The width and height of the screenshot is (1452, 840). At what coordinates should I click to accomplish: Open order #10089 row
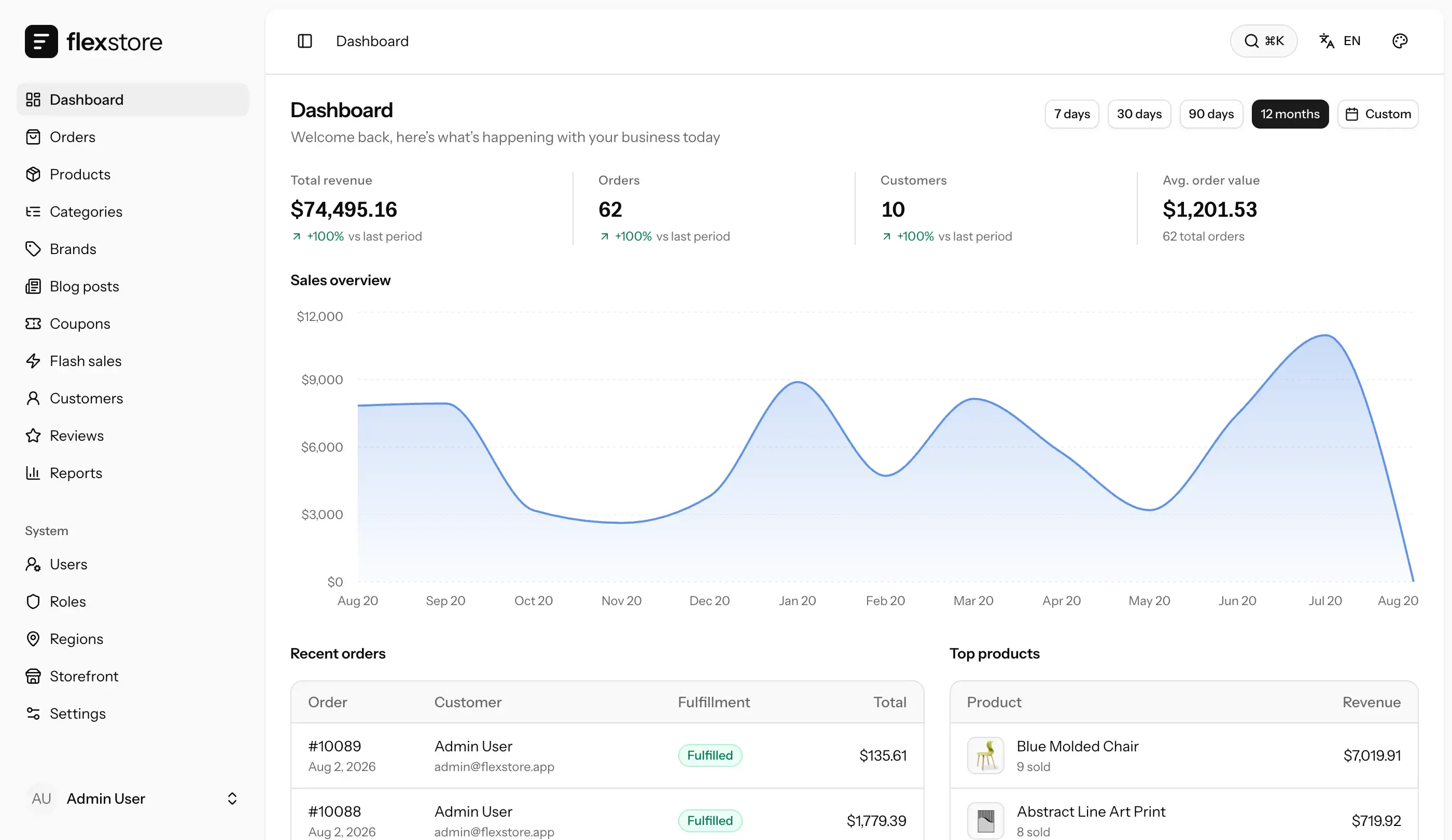click(607, 755)
